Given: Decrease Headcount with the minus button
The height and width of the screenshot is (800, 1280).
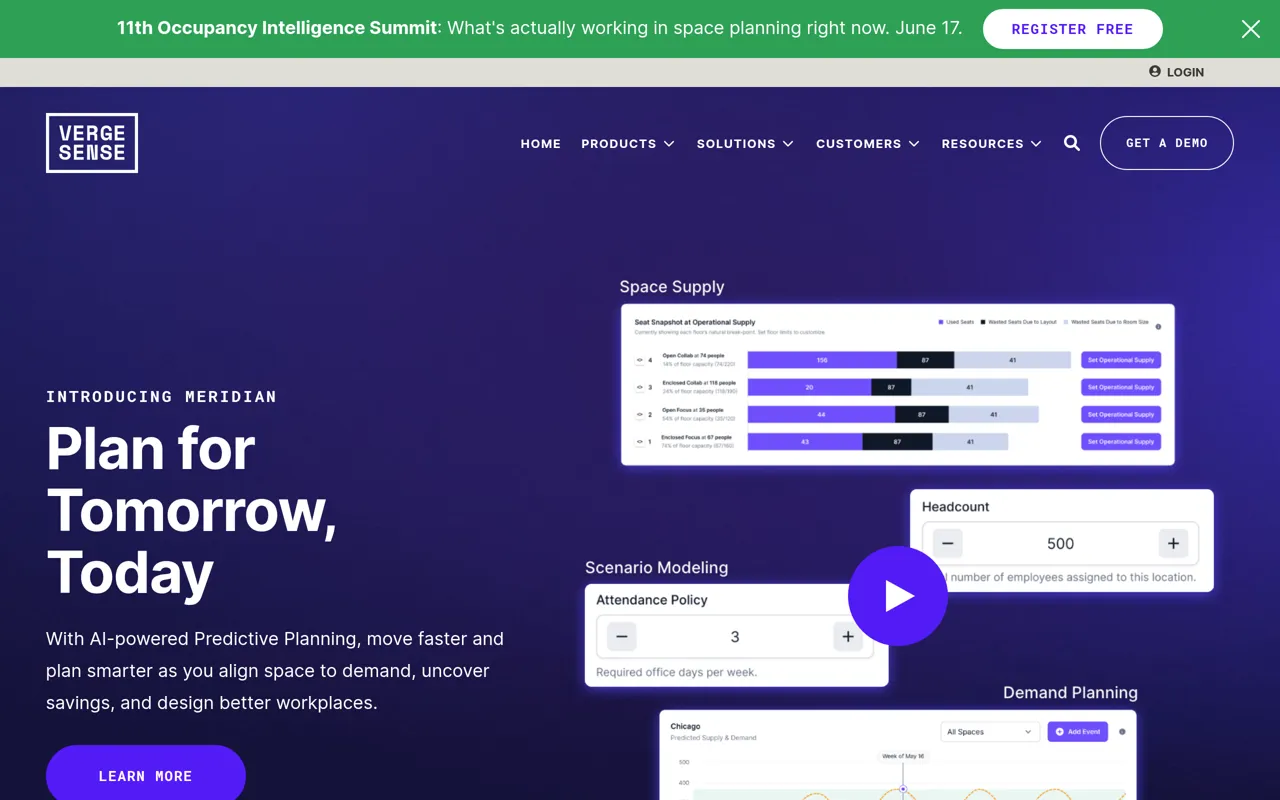Looking at the screenshot, I should 947,543.
